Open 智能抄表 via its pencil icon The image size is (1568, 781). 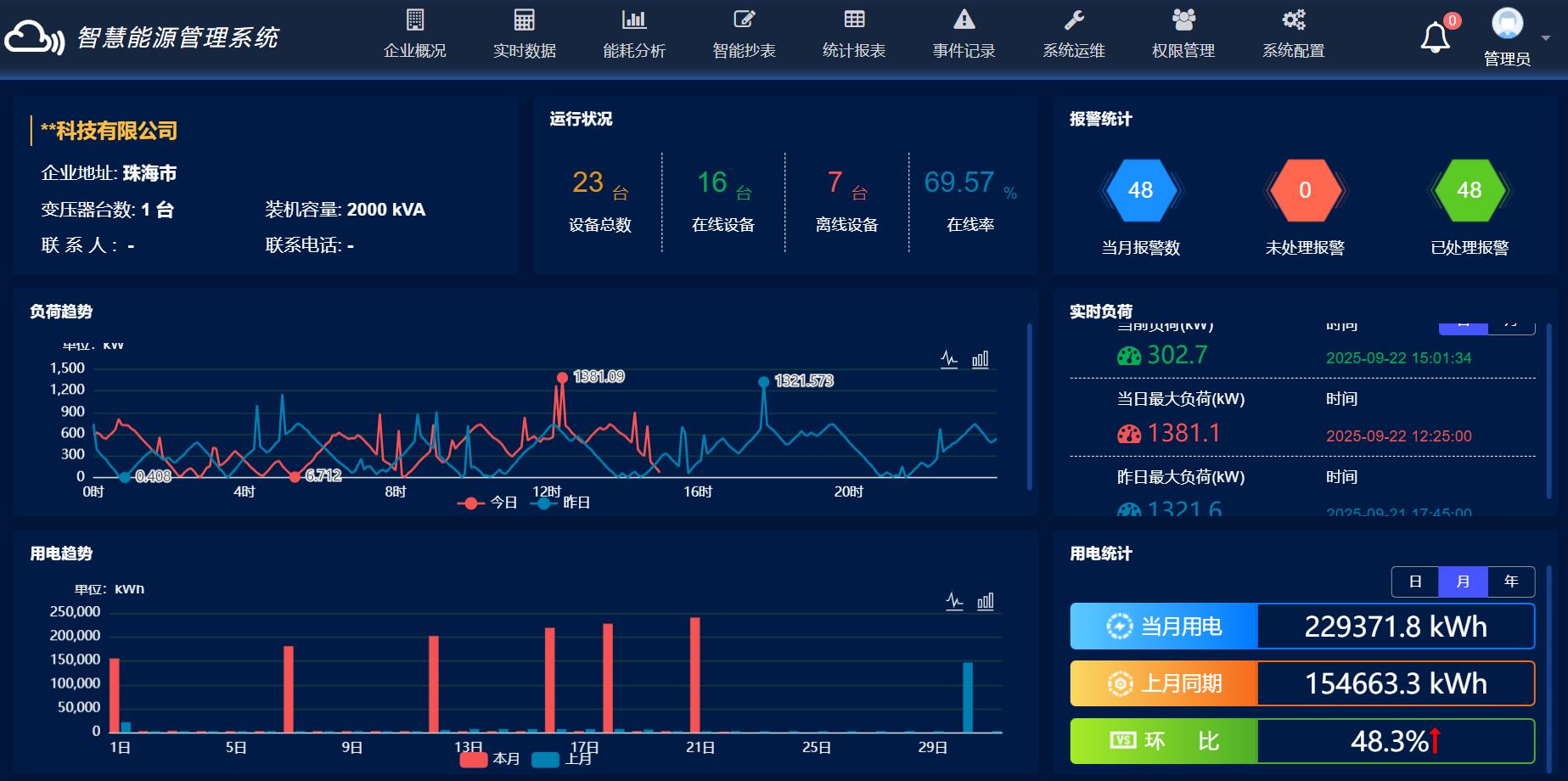(x=743, y=19)
